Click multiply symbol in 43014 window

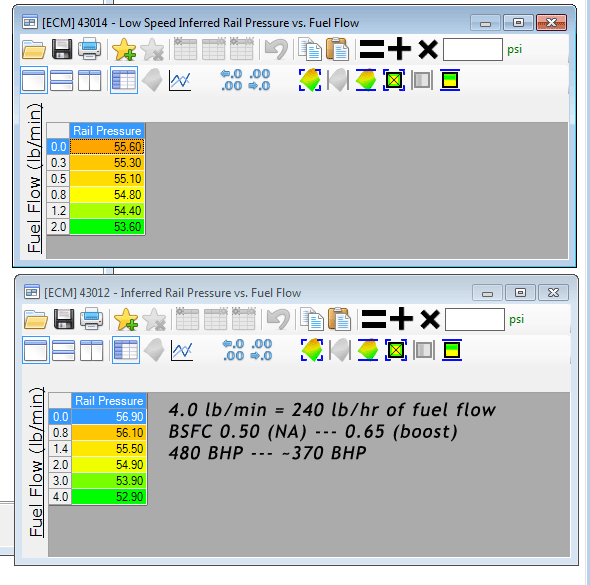[428, 49]
